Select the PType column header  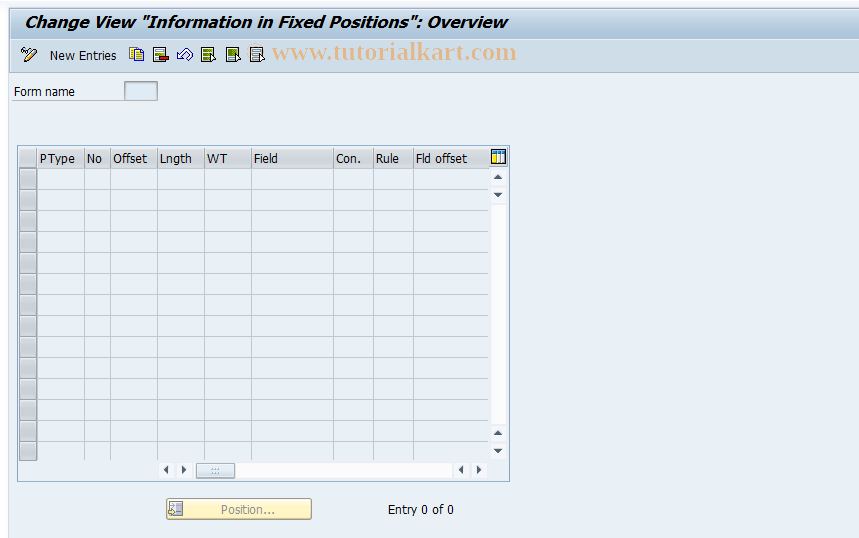[x=60, y=158]
